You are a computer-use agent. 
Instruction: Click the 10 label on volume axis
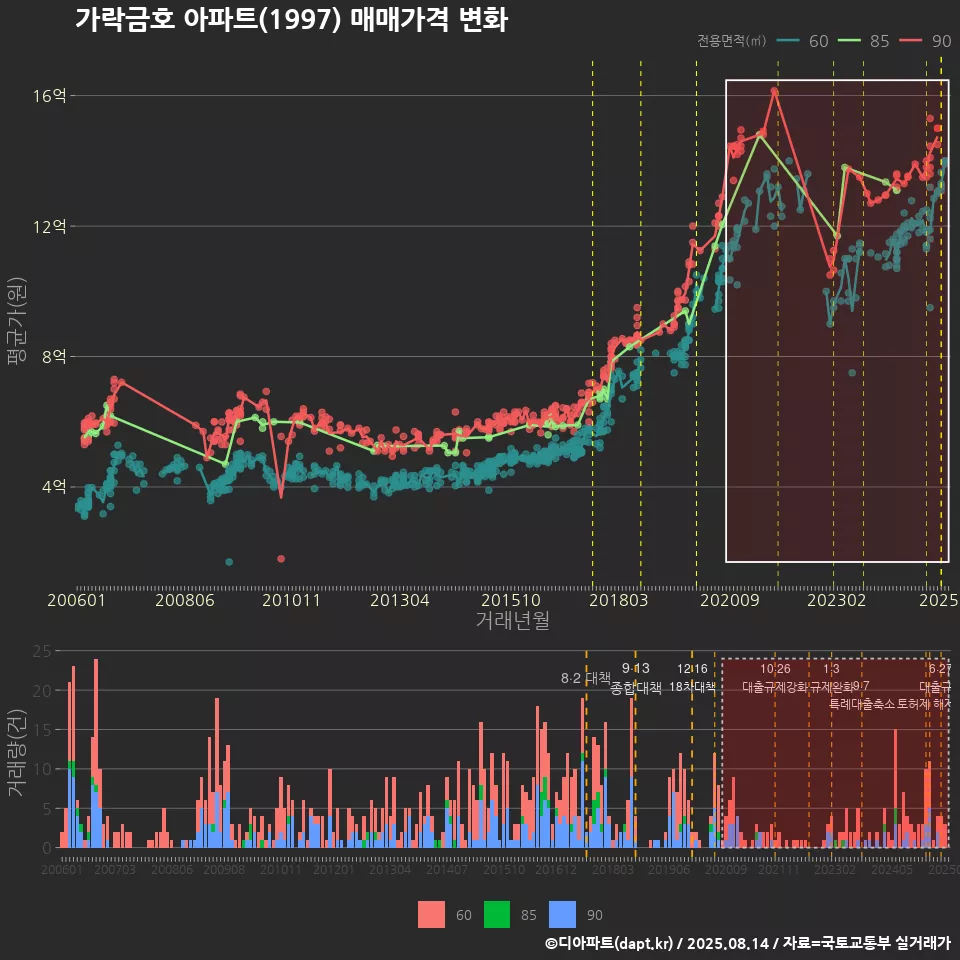point(42,769)
